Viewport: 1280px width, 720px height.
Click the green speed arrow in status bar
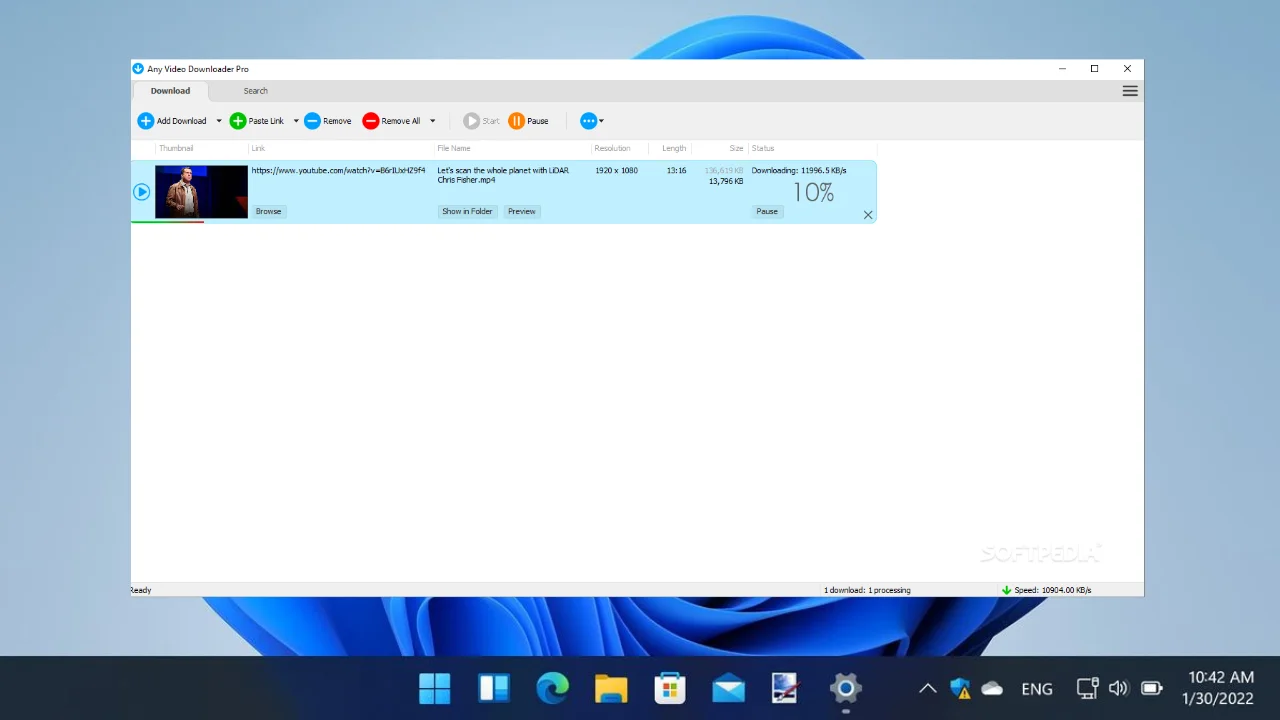pos(1006,590)
